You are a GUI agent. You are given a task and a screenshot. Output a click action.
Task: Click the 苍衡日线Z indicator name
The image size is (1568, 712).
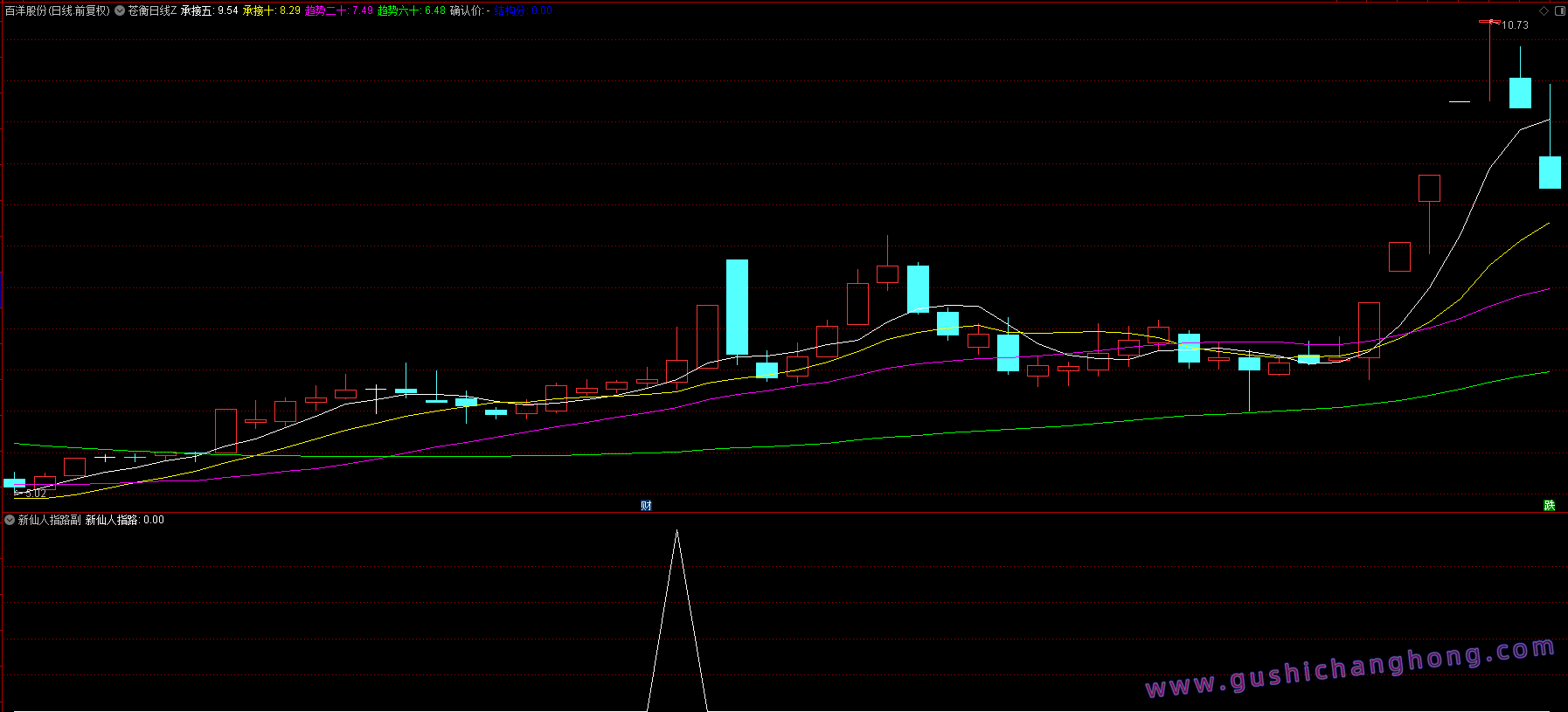tap(152, 10)
